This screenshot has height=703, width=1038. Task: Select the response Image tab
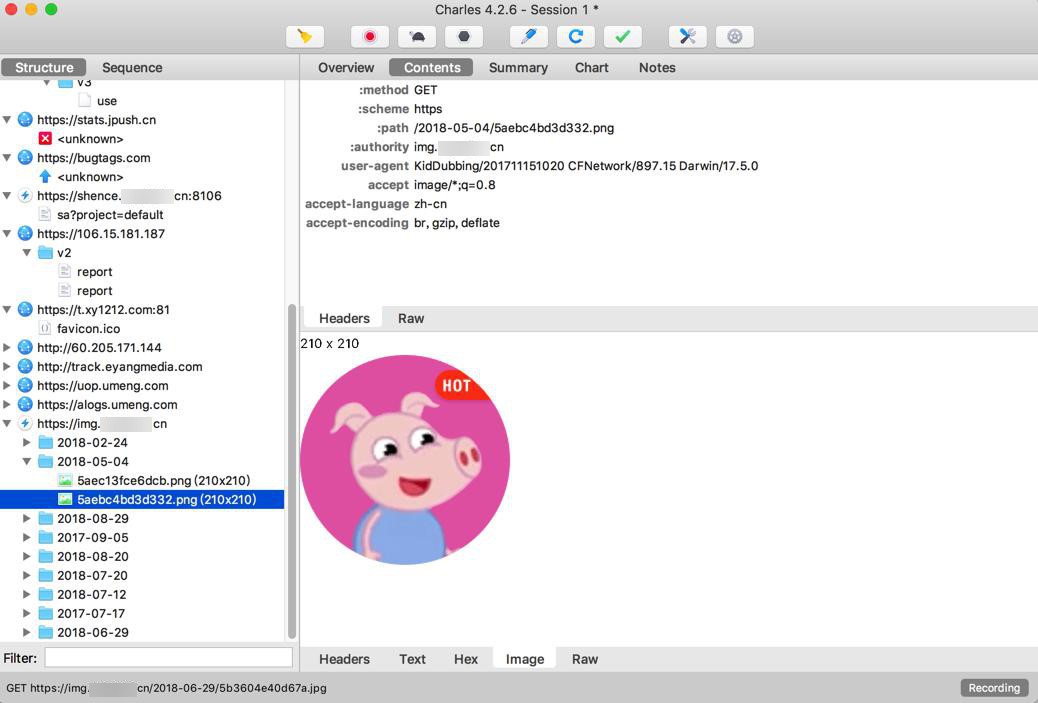525,659
